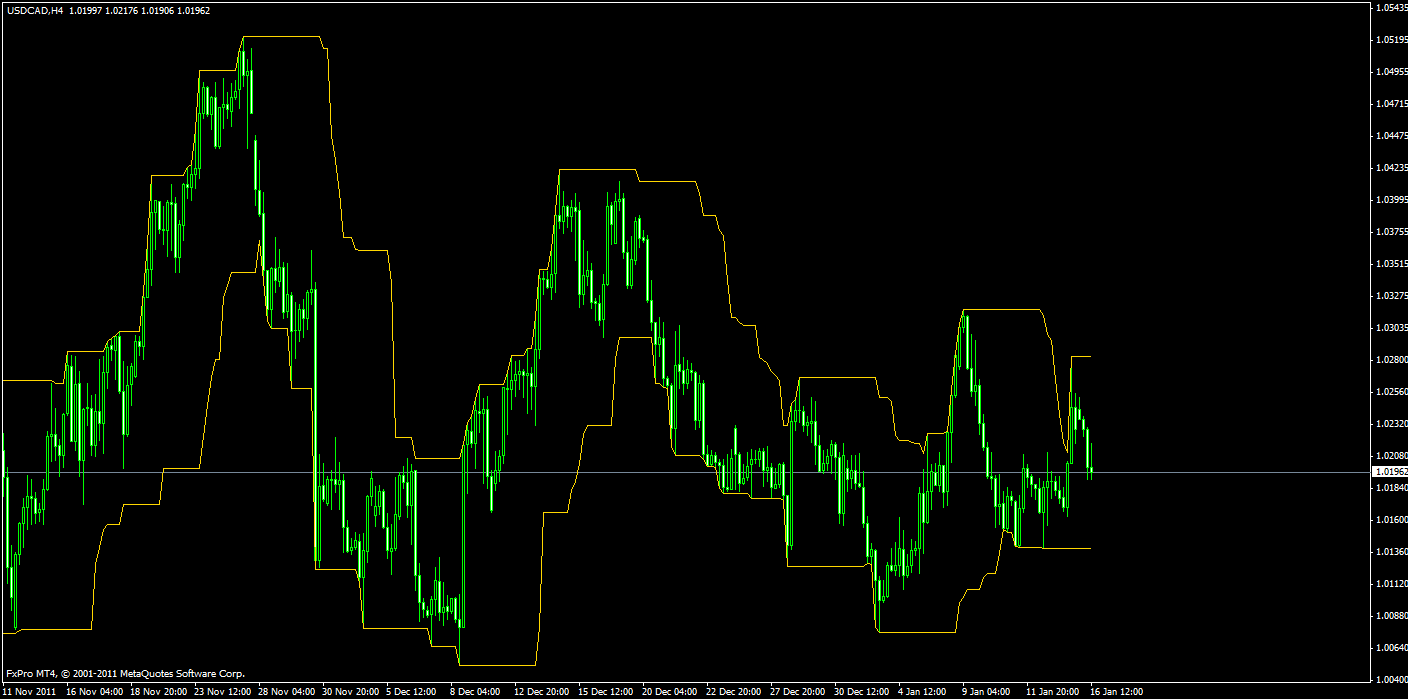Click the 15 Dec 12:00 time label
Screen dimensions: 1408x699
(607, 691)
